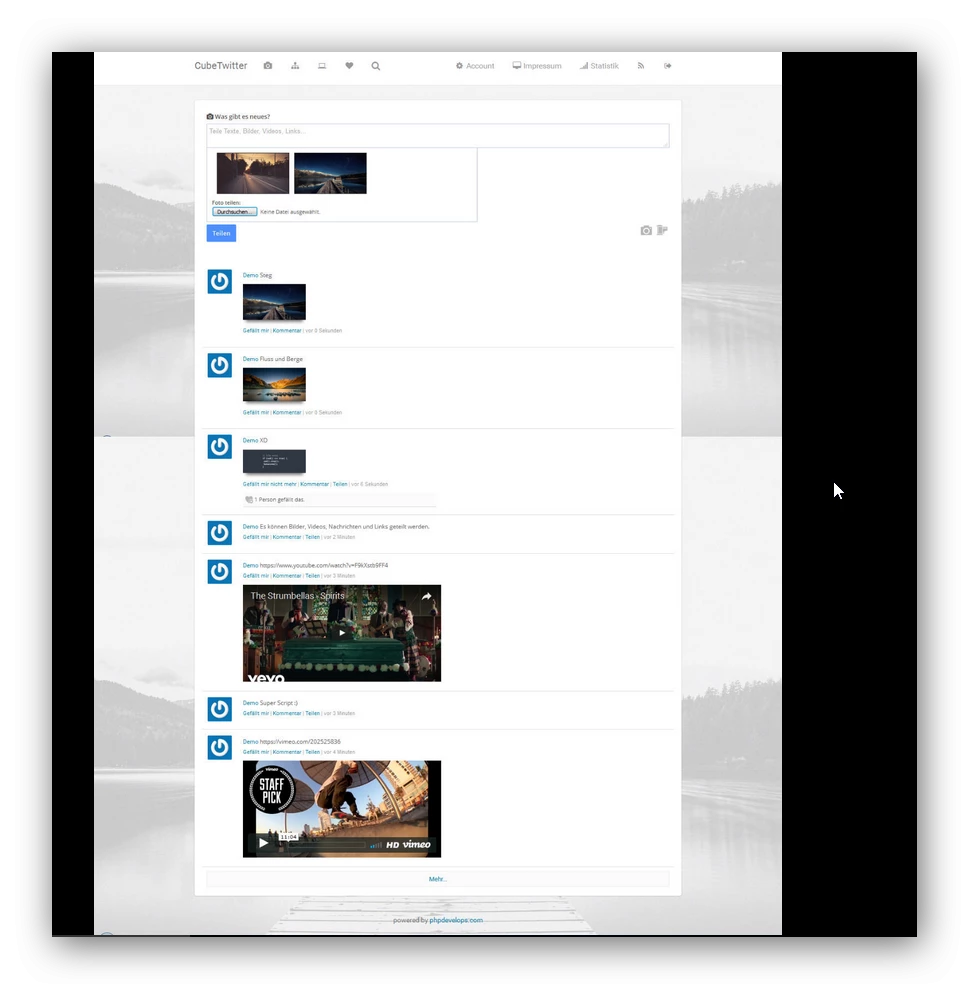The width and height of the screenshot is (969, 989).
Task: Click the CubeTwitter brand link
Action: [x=221, y=66]
